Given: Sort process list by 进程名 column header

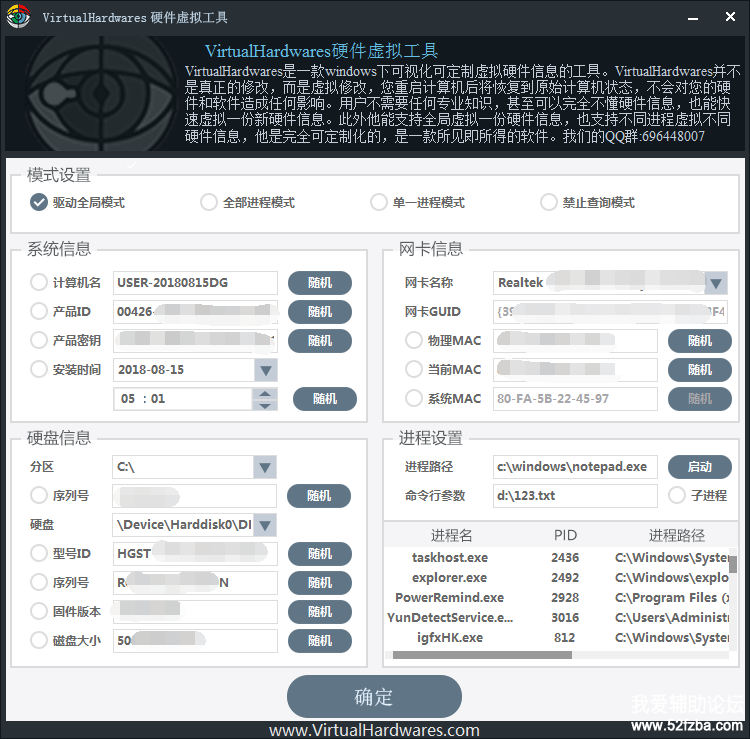Looking at the screenshot, I should click(451, 535).
